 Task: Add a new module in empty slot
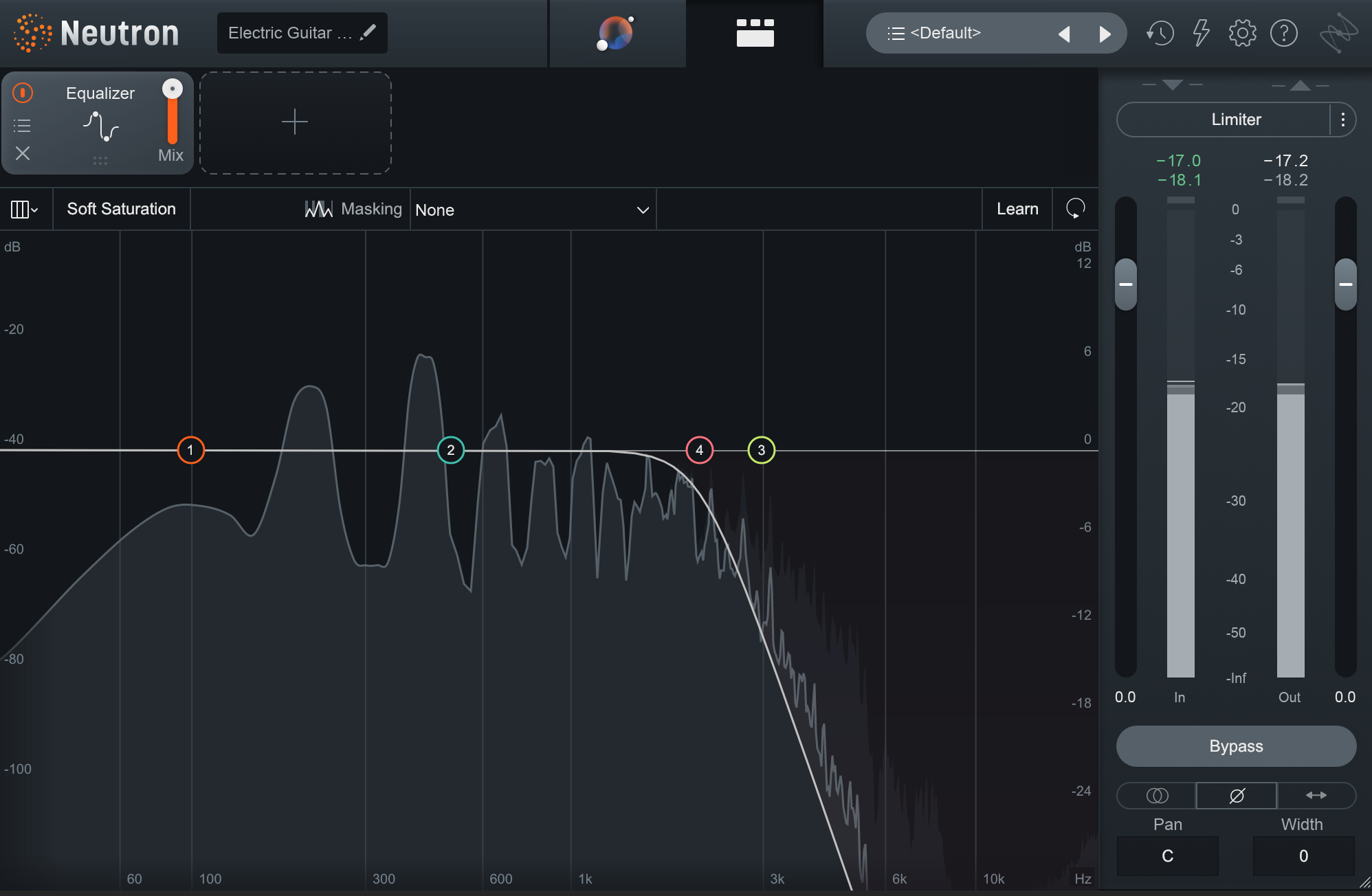[295, 122]
